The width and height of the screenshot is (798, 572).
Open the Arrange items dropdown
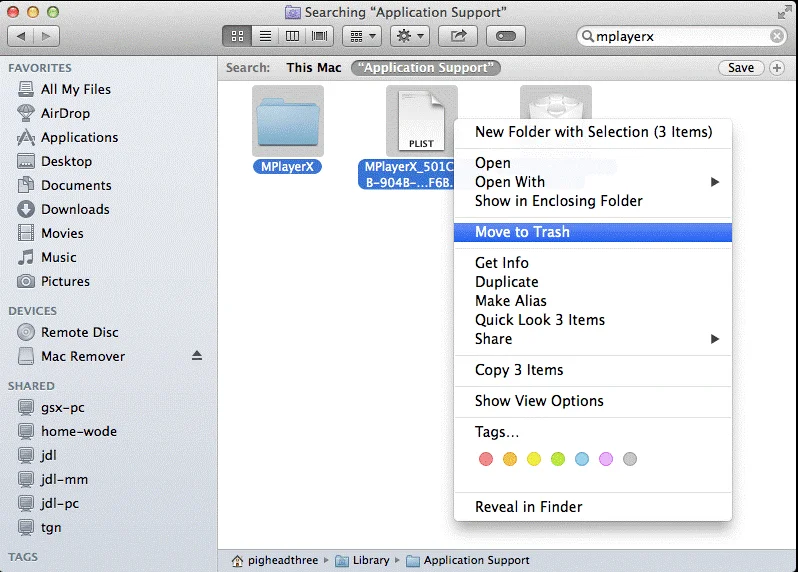point(361,36)
